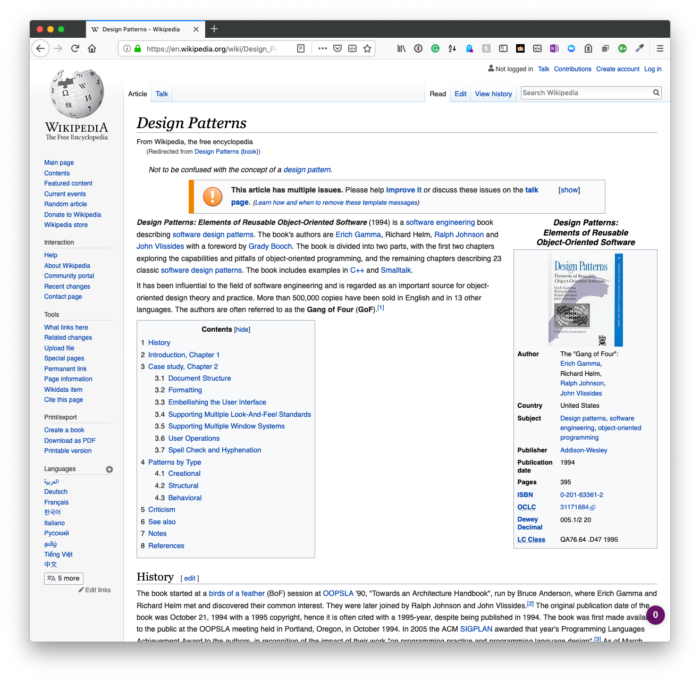Screen dimensions: 700x681
Task: Click the forward navigation arrow
Action: pyautogui.click(x=58, y=49)
